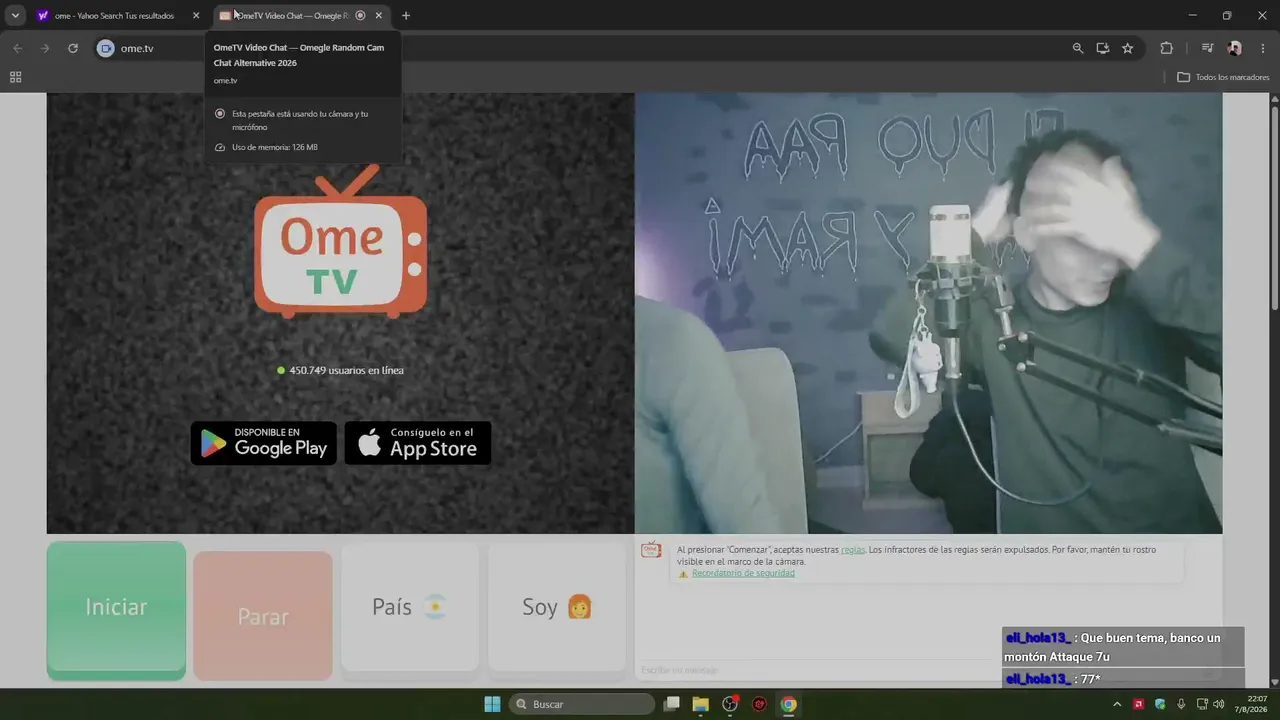Click the install app icon in address bar
Viewport: 1280px width, 720px height.
[1103, 48]
